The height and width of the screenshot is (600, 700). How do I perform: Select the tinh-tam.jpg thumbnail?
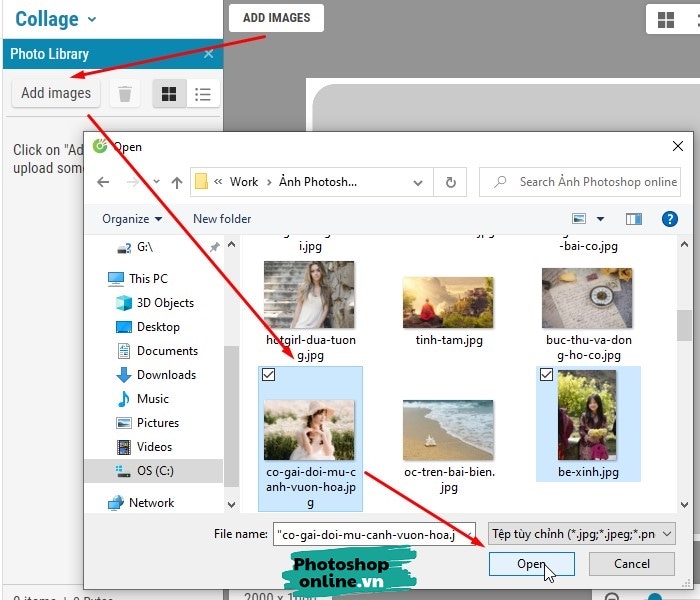[449, 303]
